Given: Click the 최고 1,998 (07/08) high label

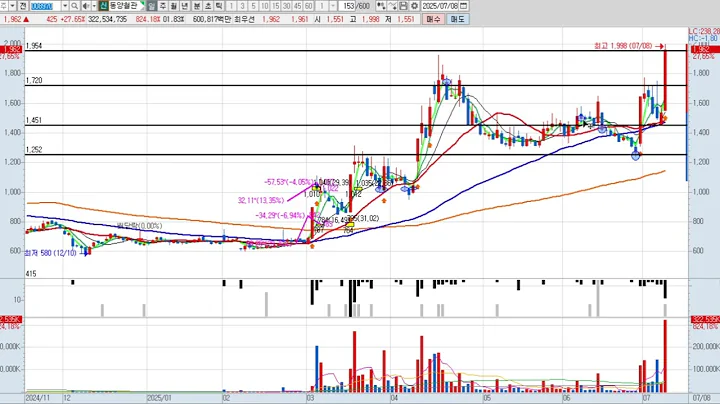Looking at the screenshot, I should 623,46.
